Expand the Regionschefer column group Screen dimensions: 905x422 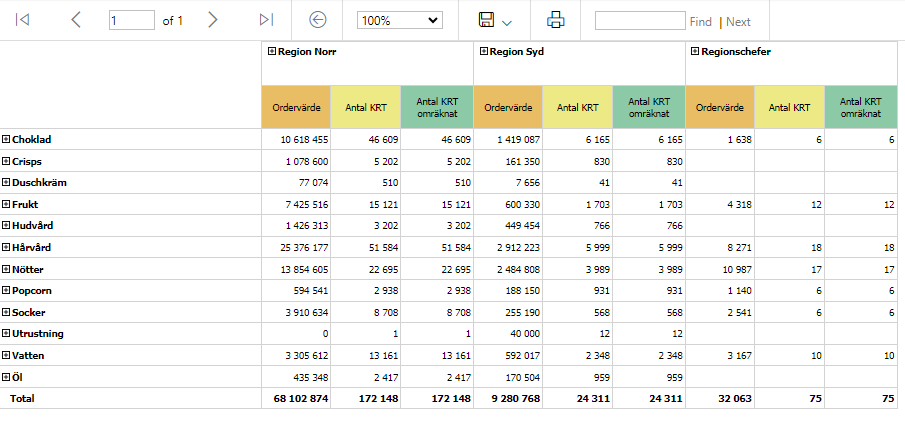coord(695,51)
